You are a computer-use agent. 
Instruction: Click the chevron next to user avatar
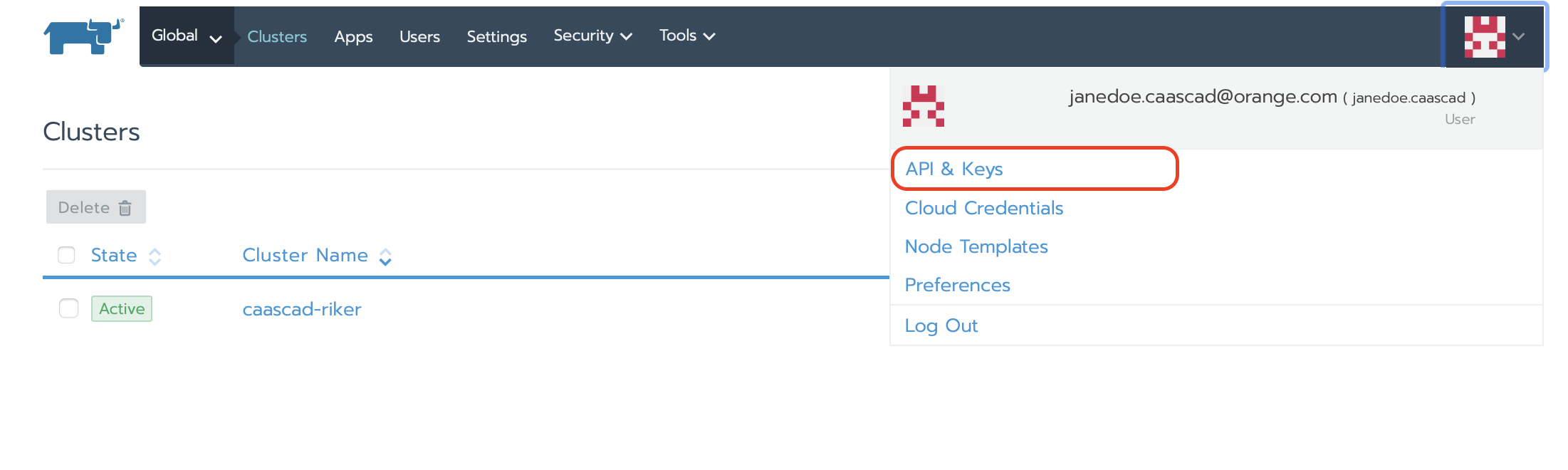coord(1518,36)
